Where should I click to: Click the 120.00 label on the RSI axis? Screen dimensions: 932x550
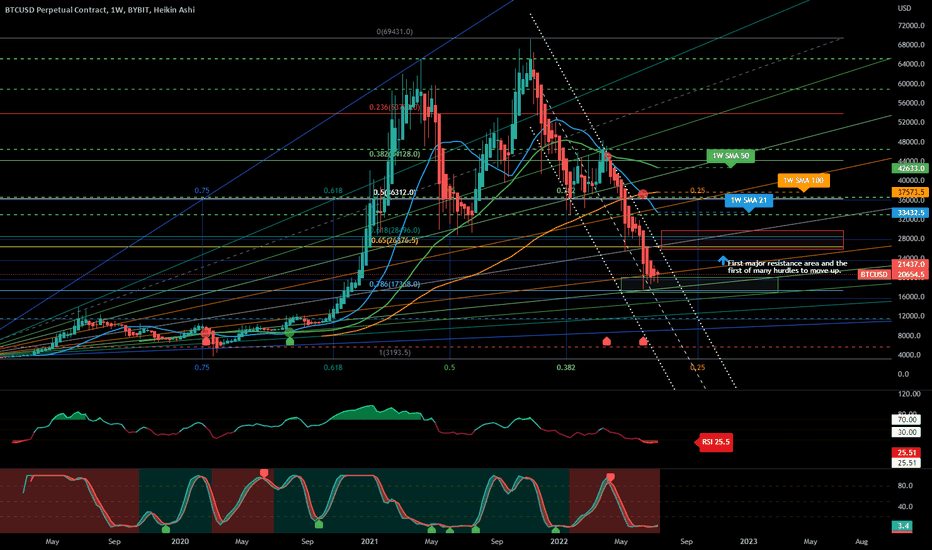click(x=909, y=394)
